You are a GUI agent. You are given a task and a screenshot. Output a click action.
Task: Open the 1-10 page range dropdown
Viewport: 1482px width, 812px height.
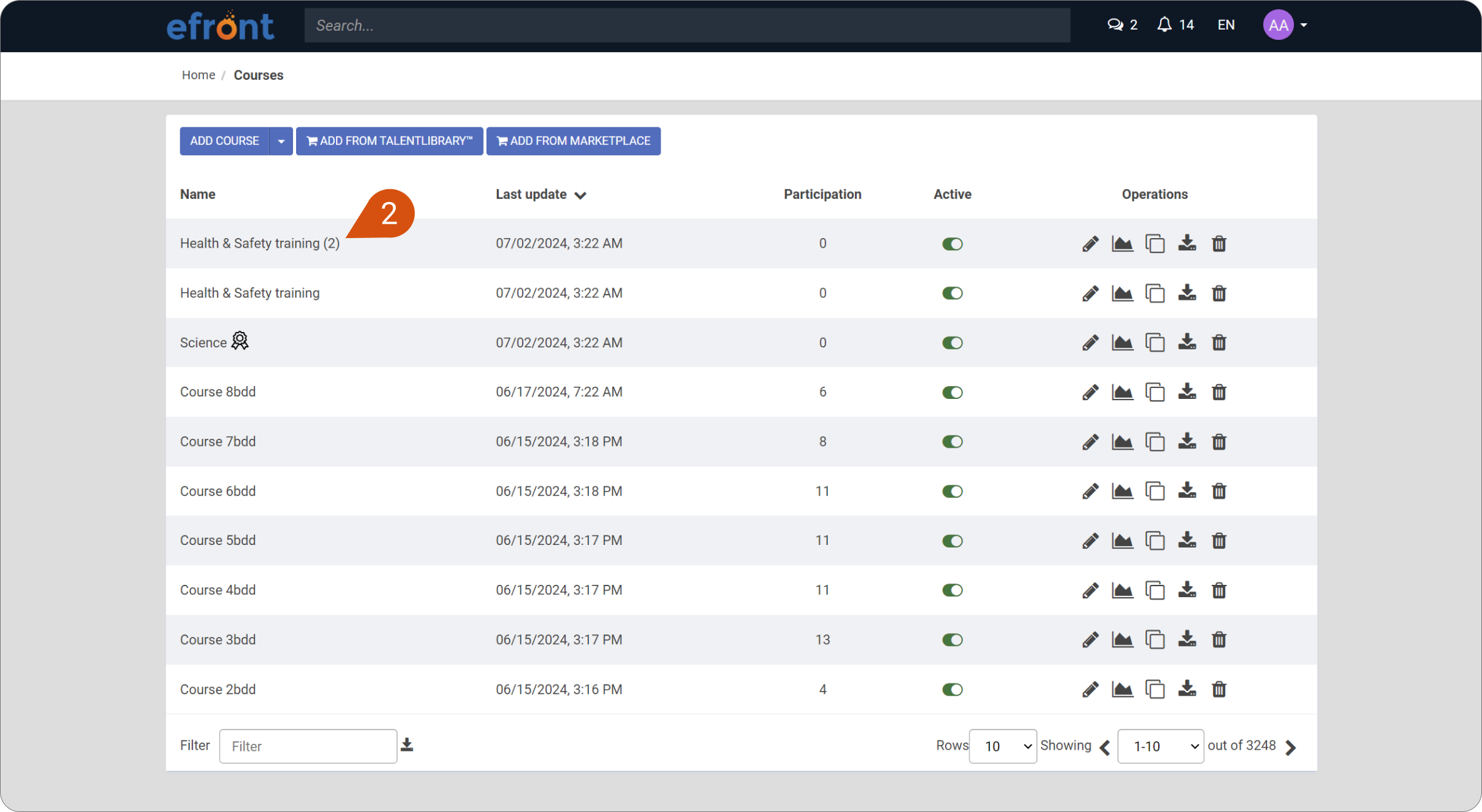[x=1160, y=746]
